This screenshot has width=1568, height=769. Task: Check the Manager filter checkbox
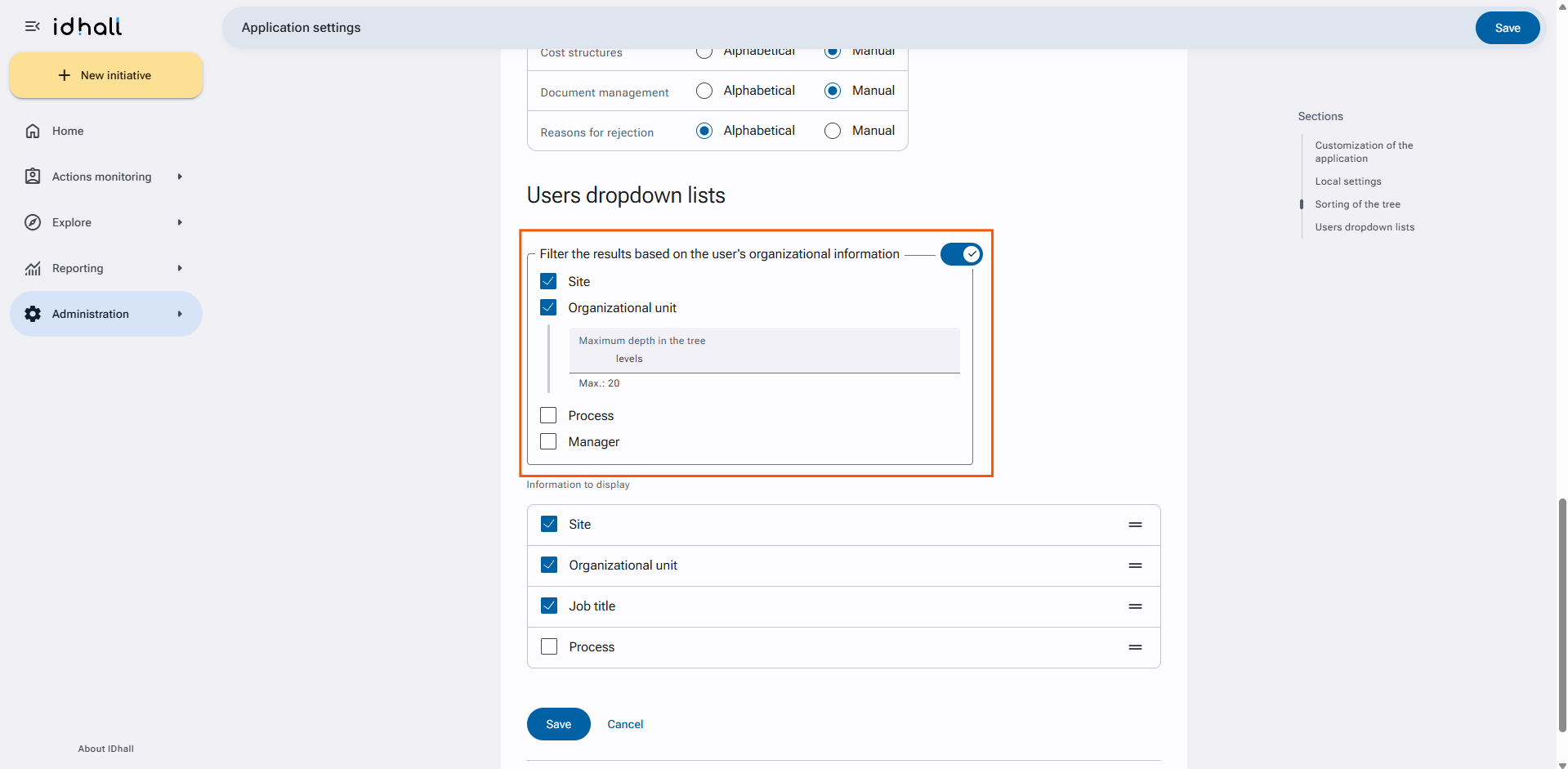548,441
